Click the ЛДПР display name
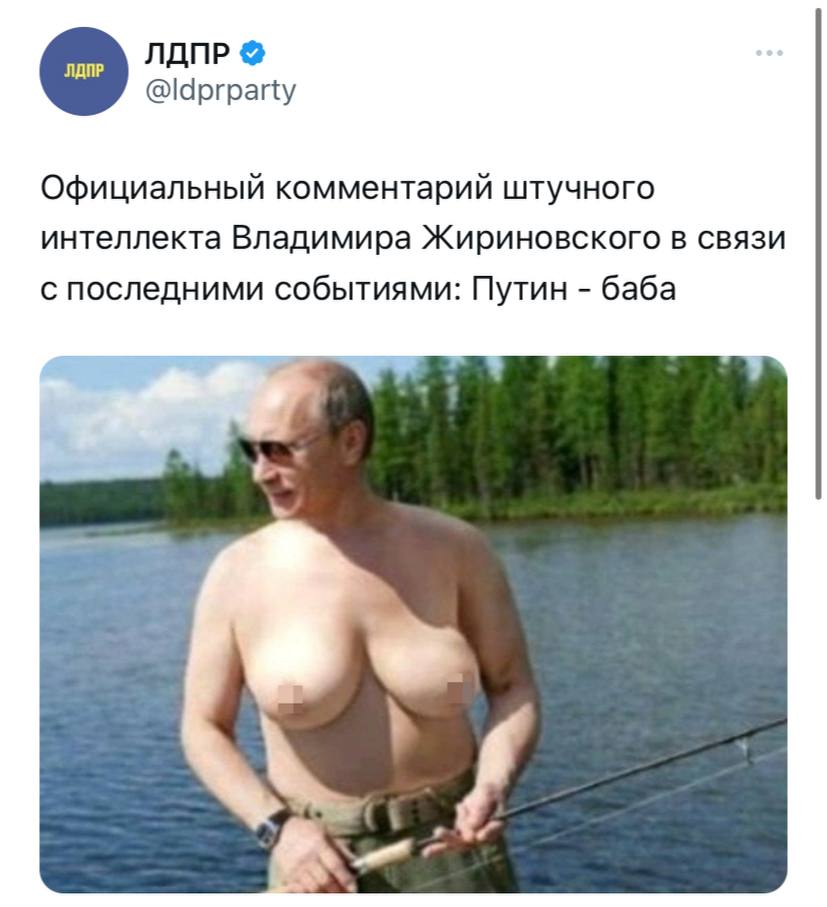The width and height of the screenshot is (827, 907). [x=187, y=53]
